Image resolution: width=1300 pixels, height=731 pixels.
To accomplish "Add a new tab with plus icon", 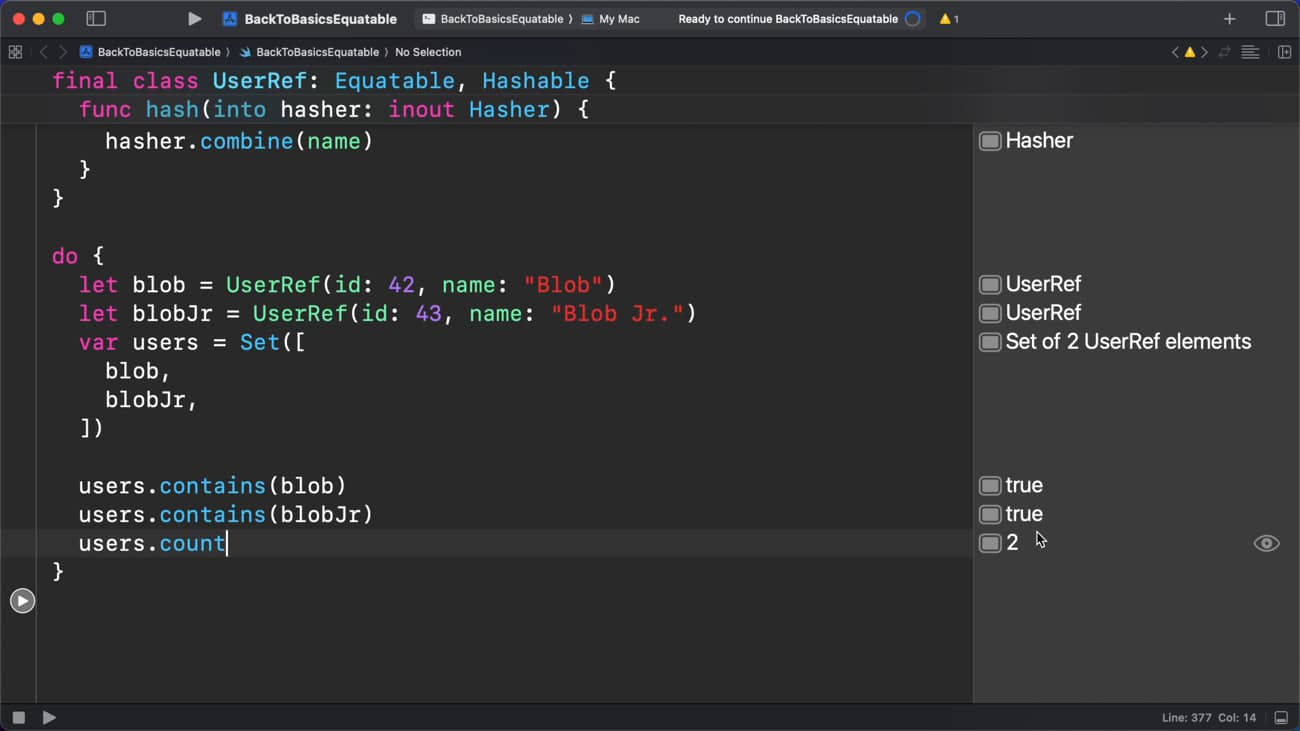I will point(1229,19).
